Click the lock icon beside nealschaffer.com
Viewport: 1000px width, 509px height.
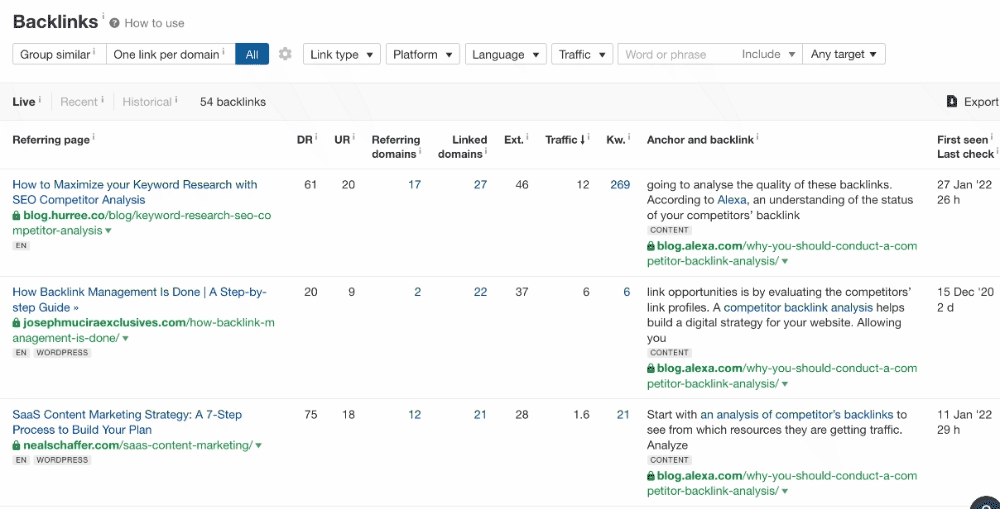click(16, 445)
